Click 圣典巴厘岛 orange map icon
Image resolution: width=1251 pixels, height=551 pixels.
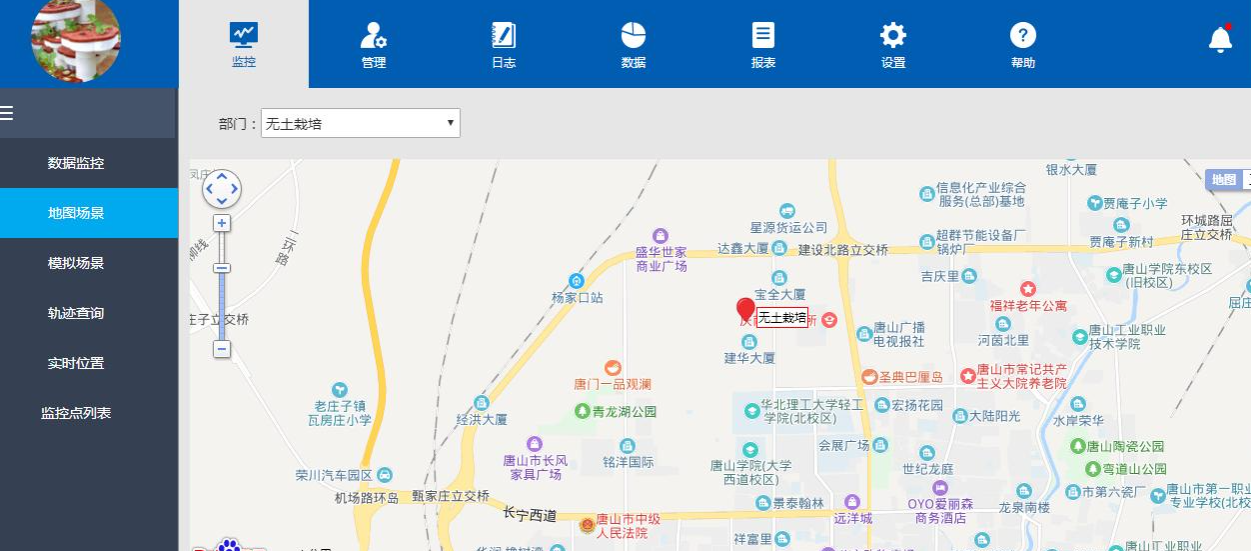tap(870, 377)
